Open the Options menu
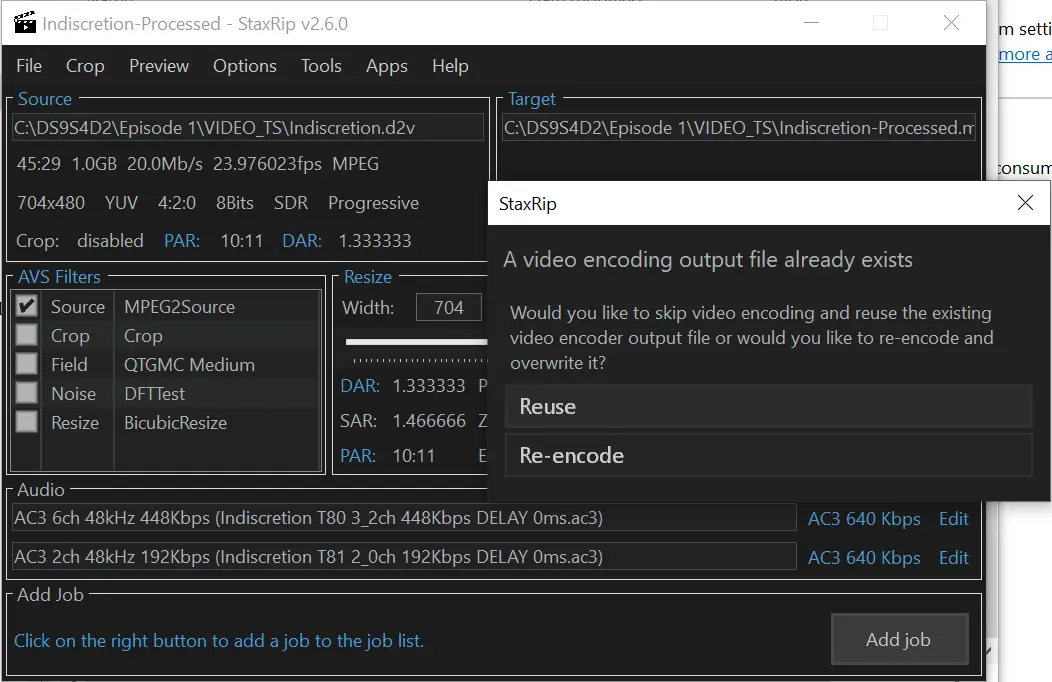 click(x=245, y=66)
